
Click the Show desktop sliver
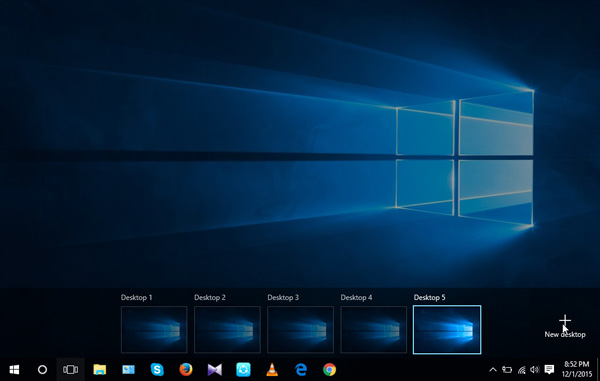[598, 370]
